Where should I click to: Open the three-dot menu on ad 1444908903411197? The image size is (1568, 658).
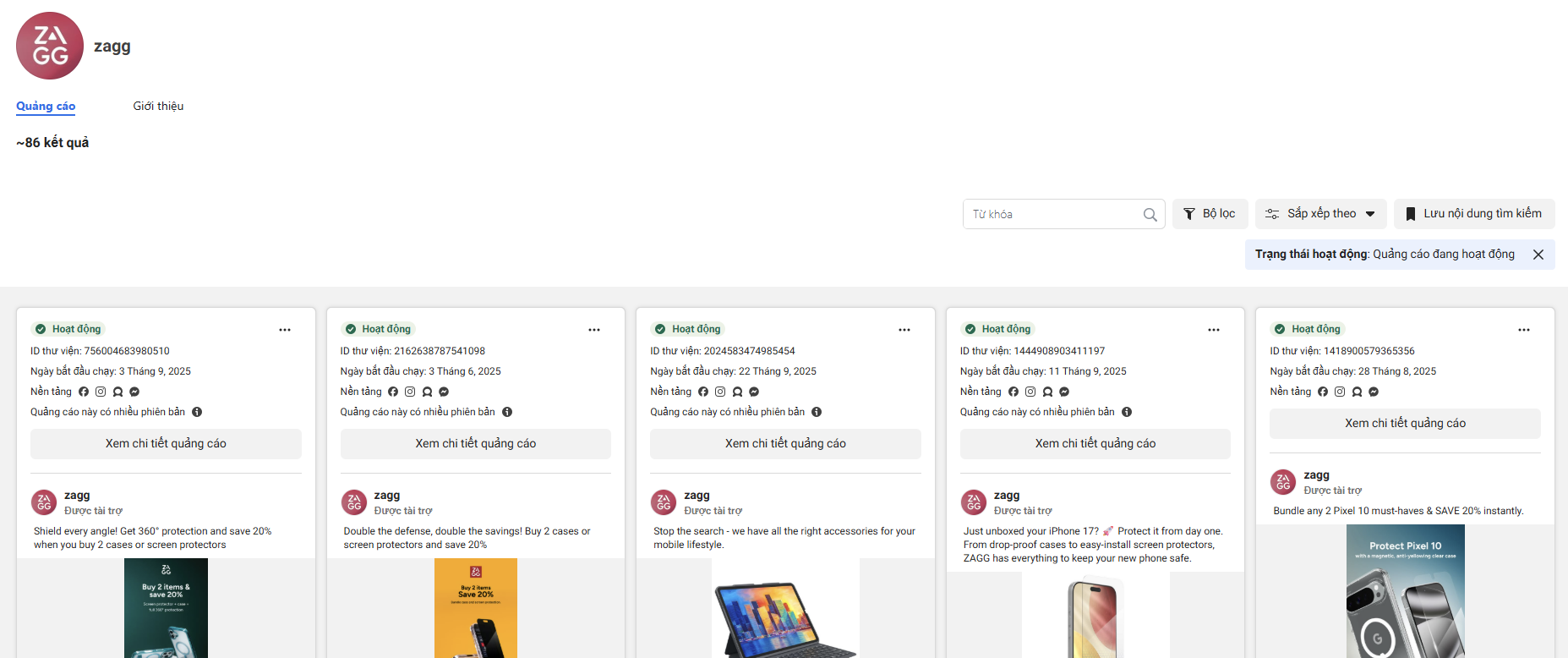[x=1214, y=330]
